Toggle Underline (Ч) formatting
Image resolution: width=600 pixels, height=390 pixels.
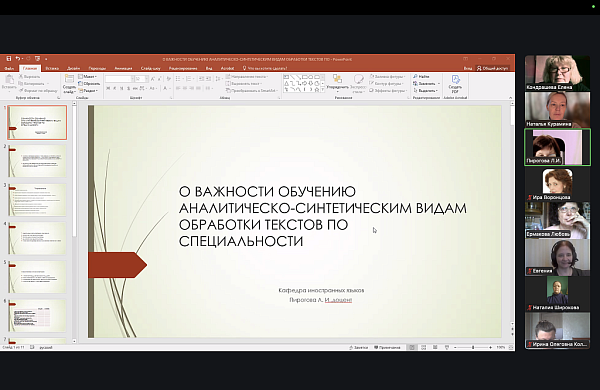[x=121, y=88]
